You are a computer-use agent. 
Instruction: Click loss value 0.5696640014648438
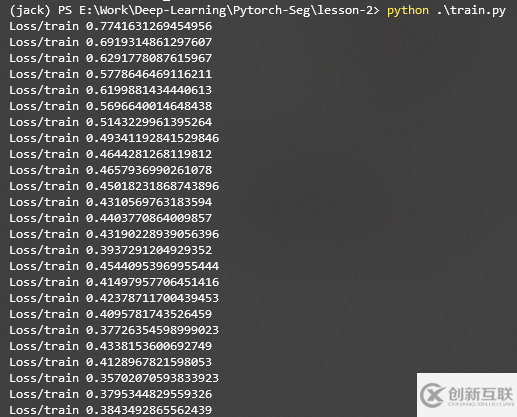point(149,106)
